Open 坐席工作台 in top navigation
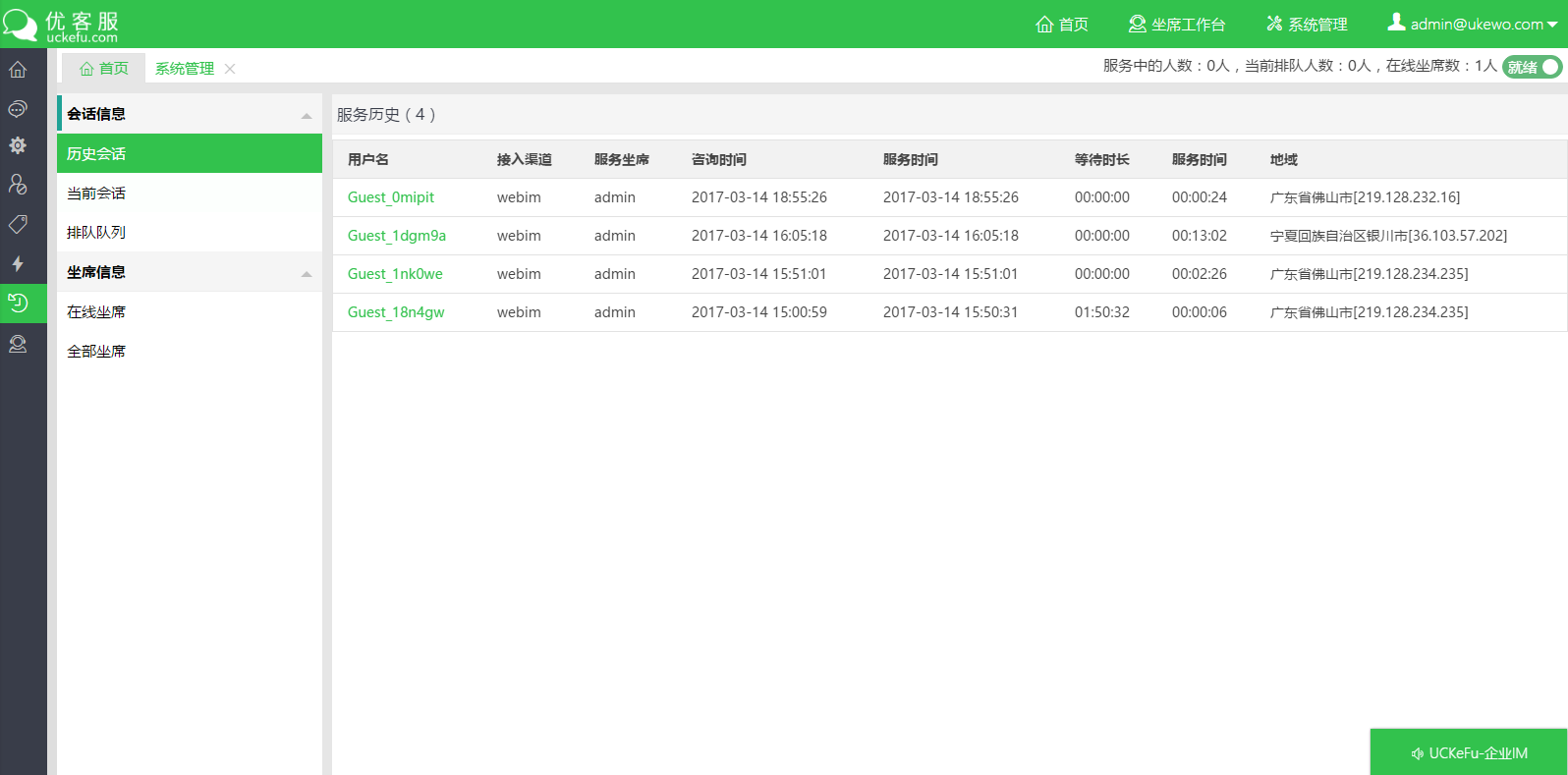 point(1177,25)
